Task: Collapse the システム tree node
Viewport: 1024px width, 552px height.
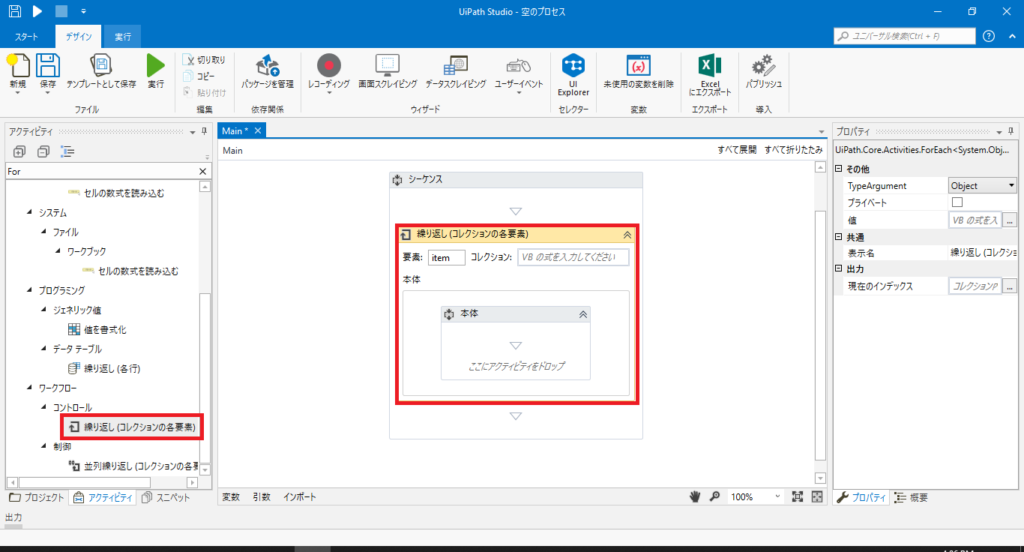Action: (29, 212)
